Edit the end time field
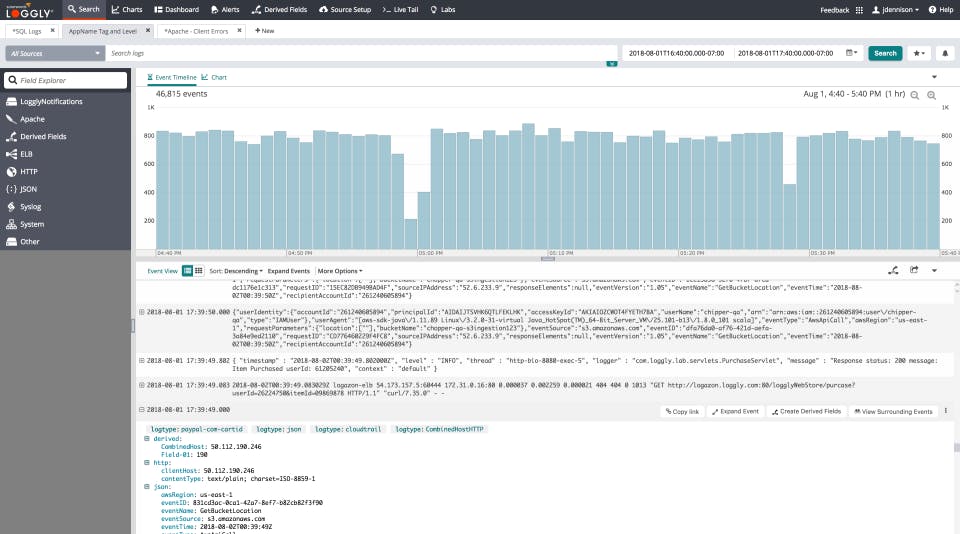 [x=786, y=53]
